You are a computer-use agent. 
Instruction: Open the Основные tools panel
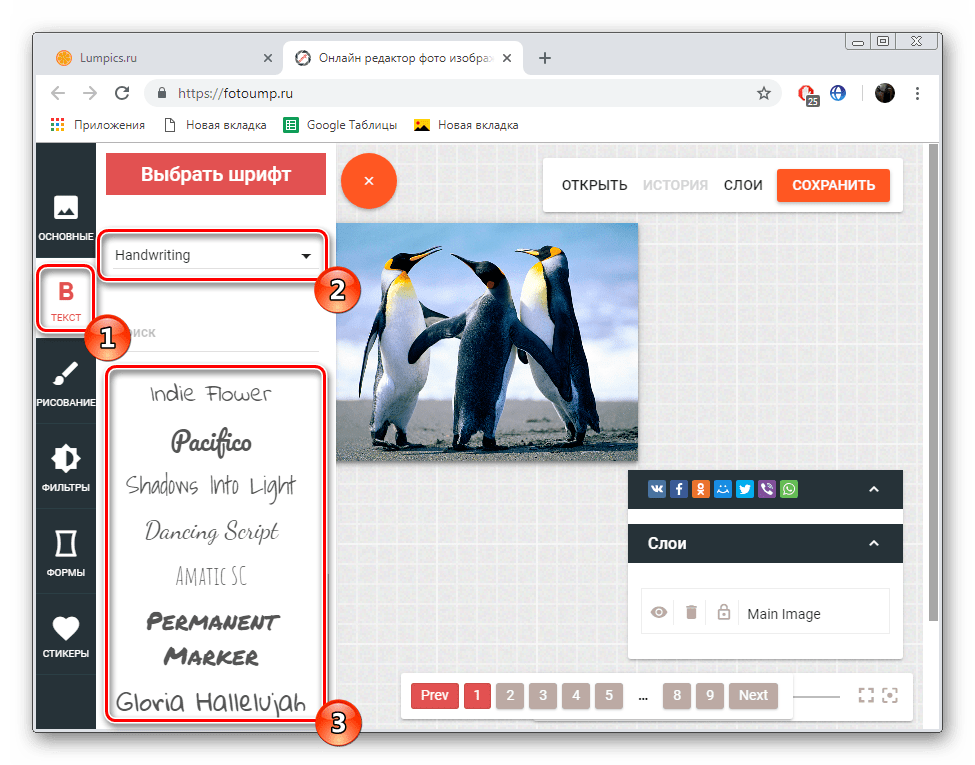[66, 217]
